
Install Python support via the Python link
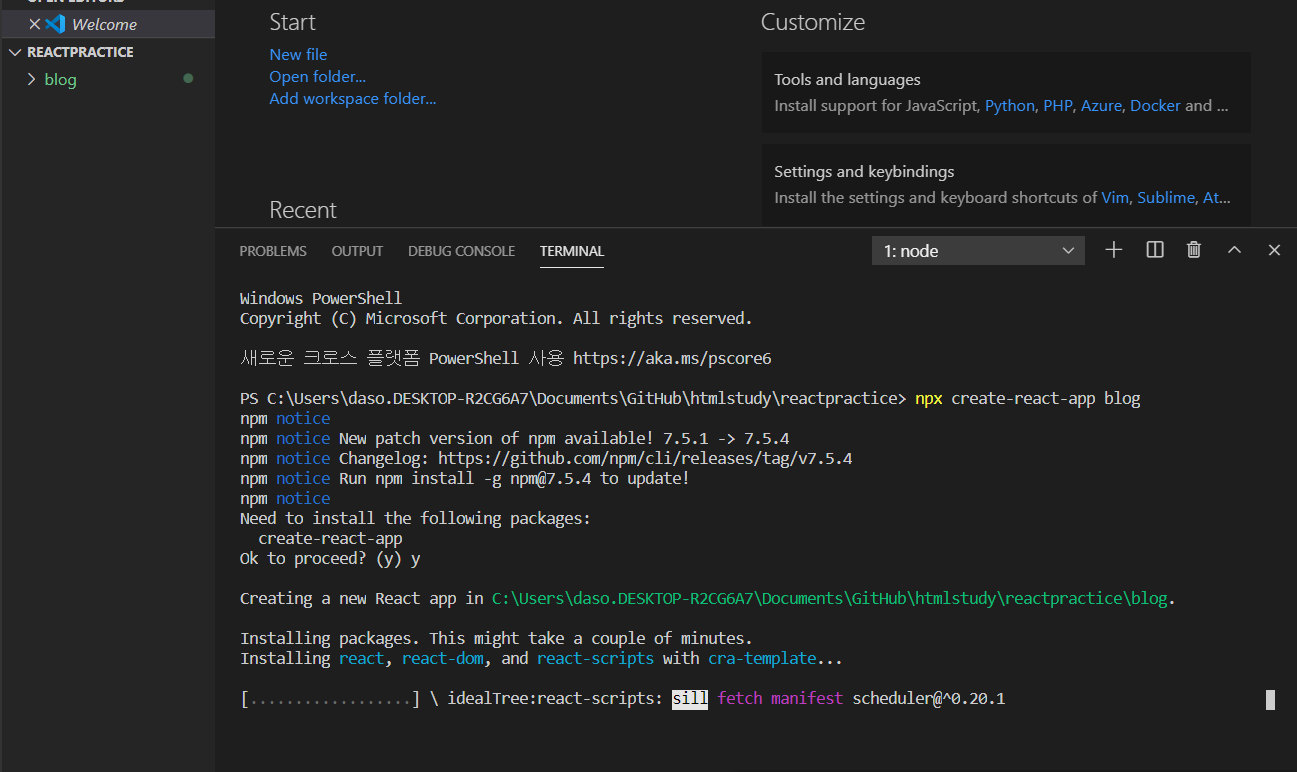point(1009,105)
